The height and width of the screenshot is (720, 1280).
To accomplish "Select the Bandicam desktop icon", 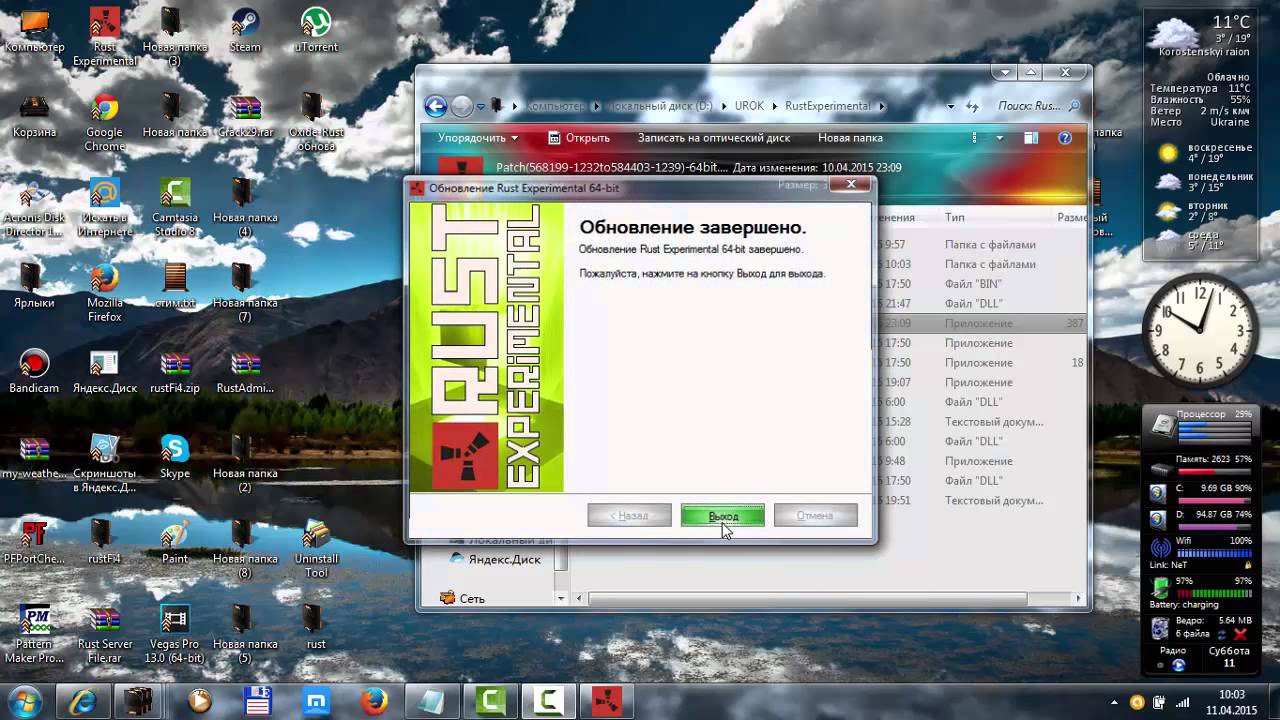I will (x=34, y=372).
